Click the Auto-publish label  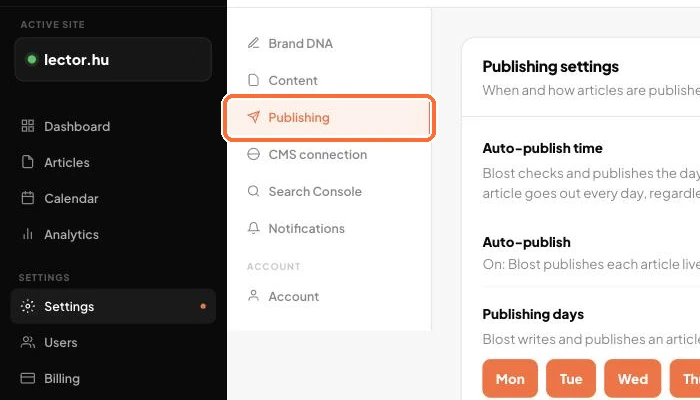[x=526, y=242]
